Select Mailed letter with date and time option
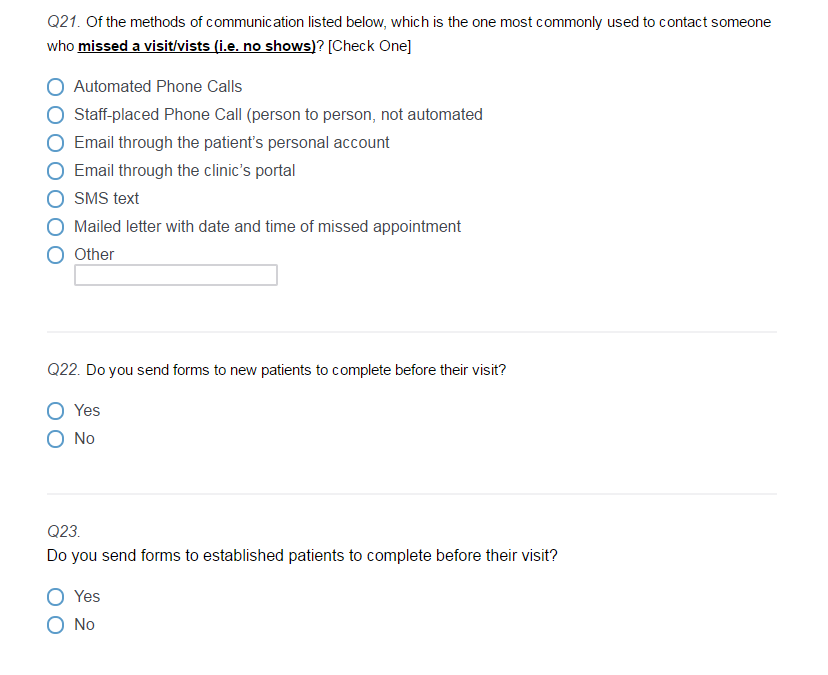The image size is (828, 675). coord(56,227)
